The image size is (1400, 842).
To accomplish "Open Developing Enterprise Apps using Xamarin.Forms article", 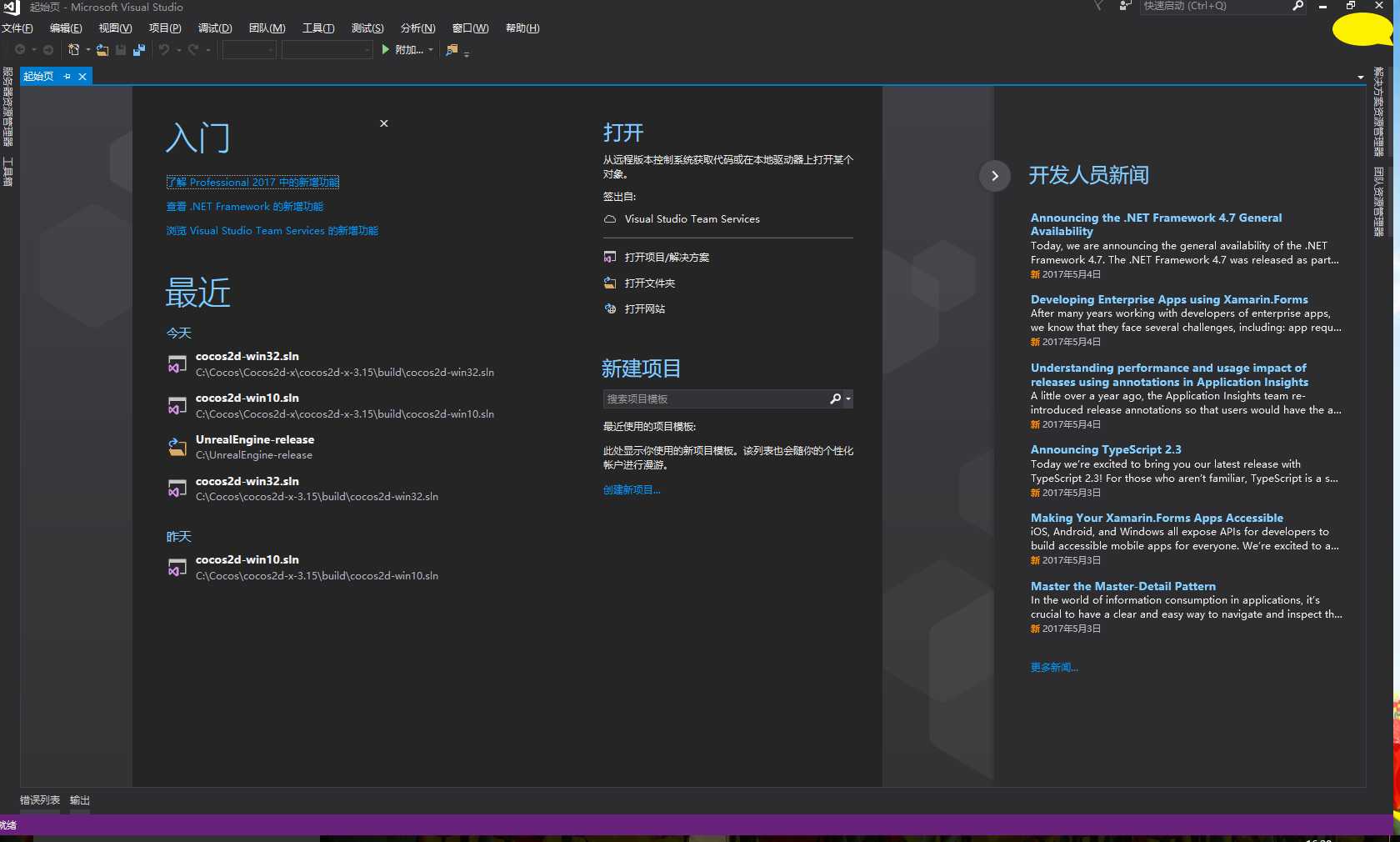I will [1169, 299].
